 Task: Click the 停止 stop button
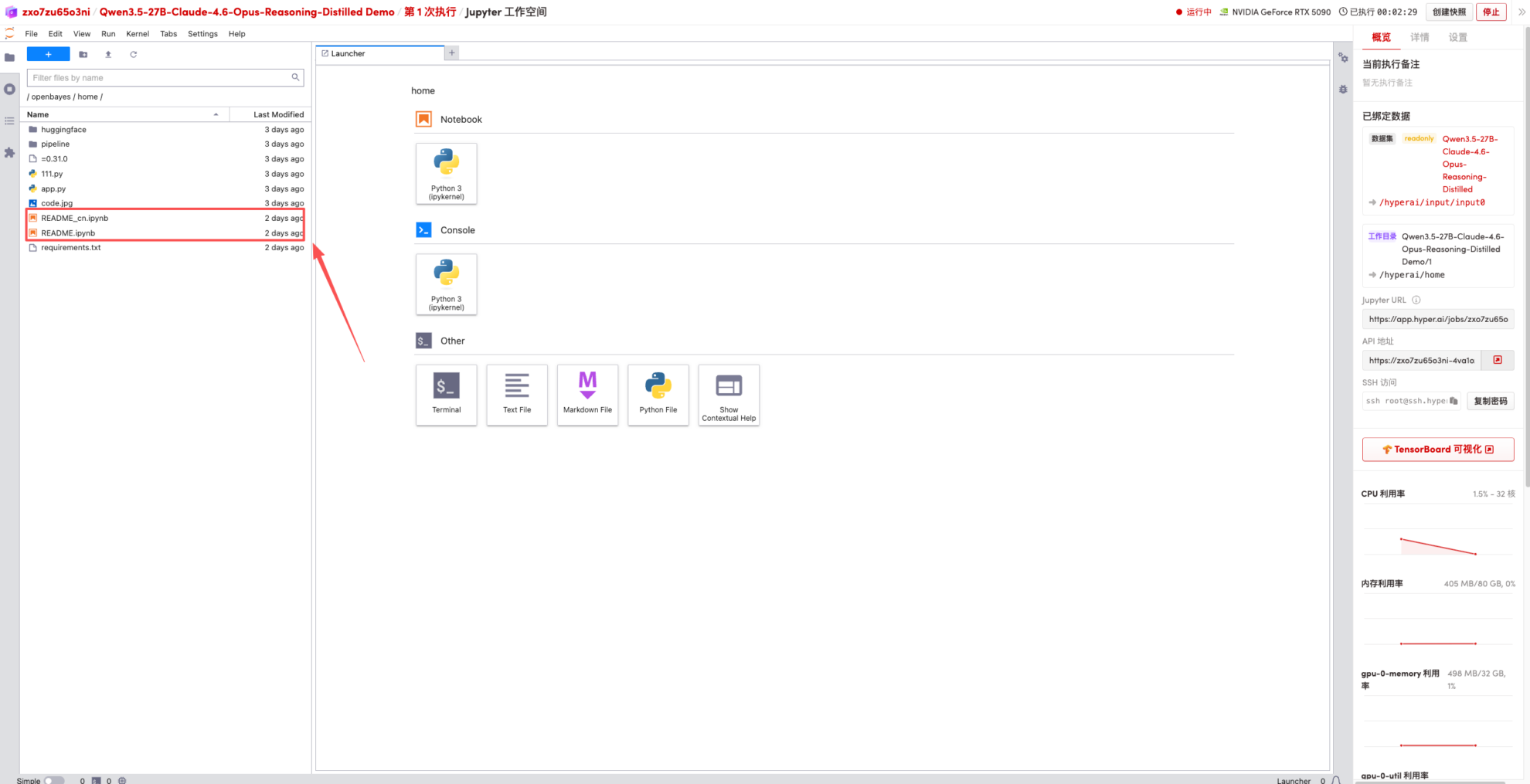[1491, 12]
